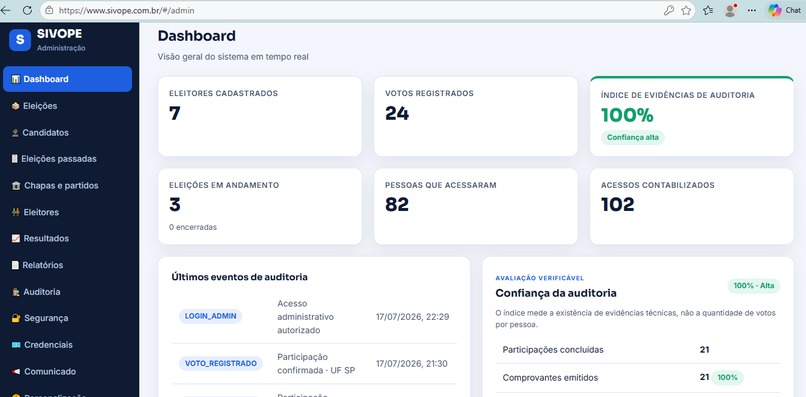
Task: Click 'Acesso administrativo autorizado' event text
Action: click(x=305, y=317)
